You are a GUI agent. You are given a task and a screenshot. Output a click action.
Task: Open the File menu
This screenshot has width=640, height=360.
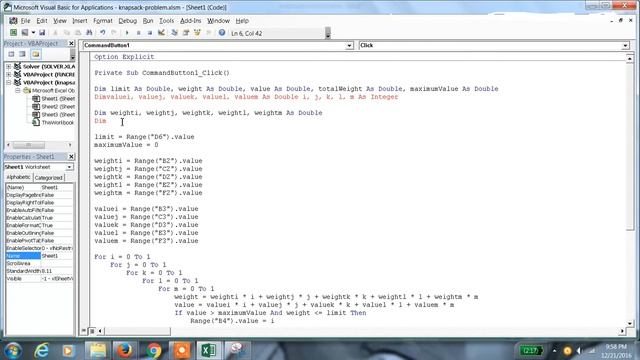pyautogui.click(x=25, y=21)
